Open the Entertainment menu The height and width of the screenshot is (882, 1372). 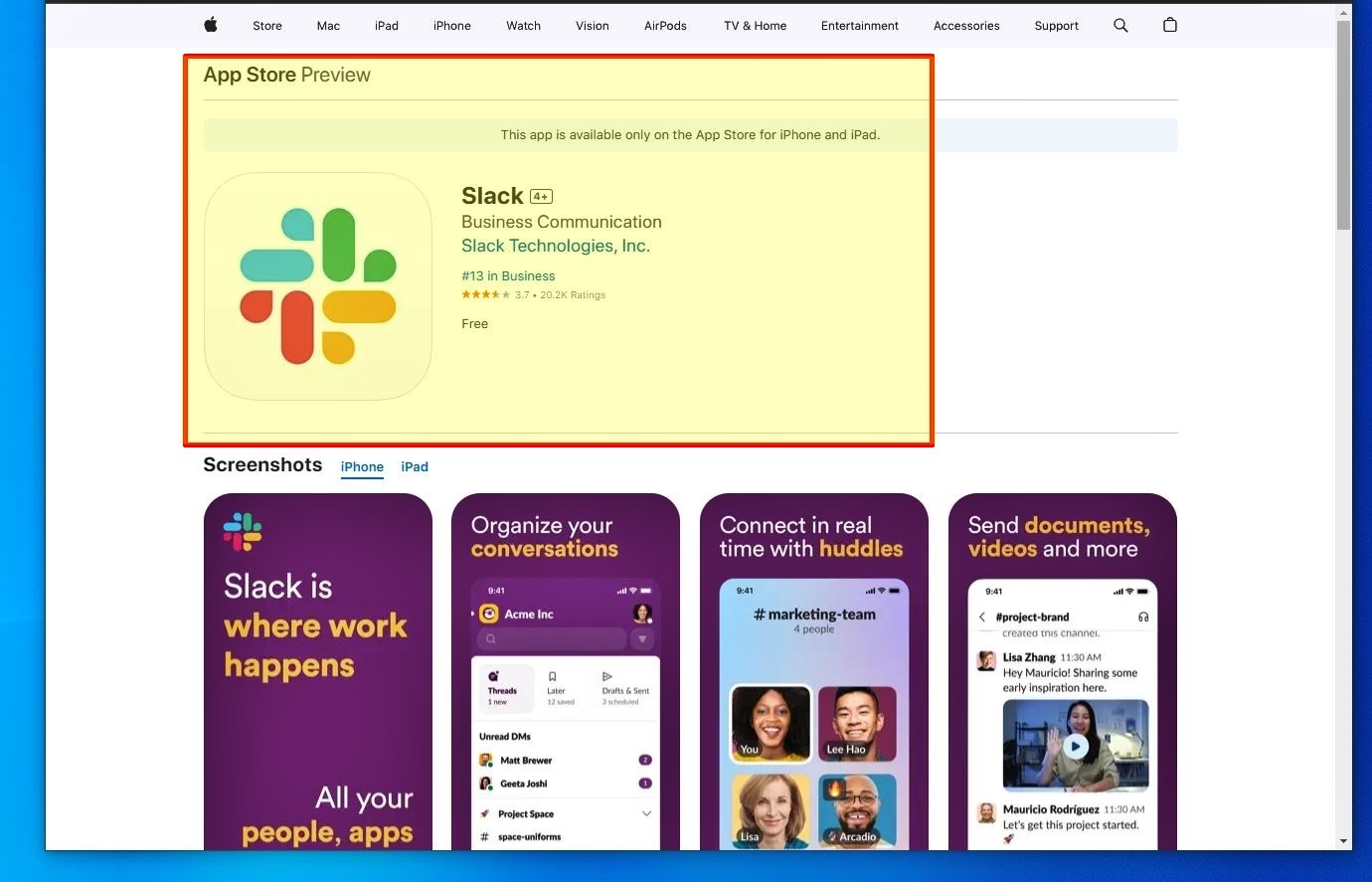(x=860, y=26)
